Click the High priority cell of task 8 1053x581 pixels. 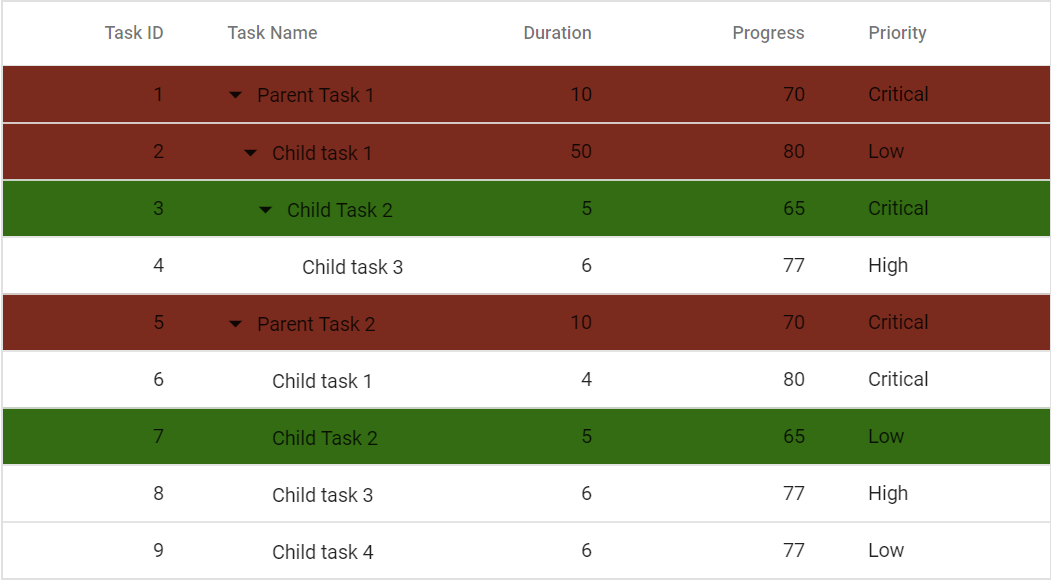pyautogui.click(x=888, y=494)
